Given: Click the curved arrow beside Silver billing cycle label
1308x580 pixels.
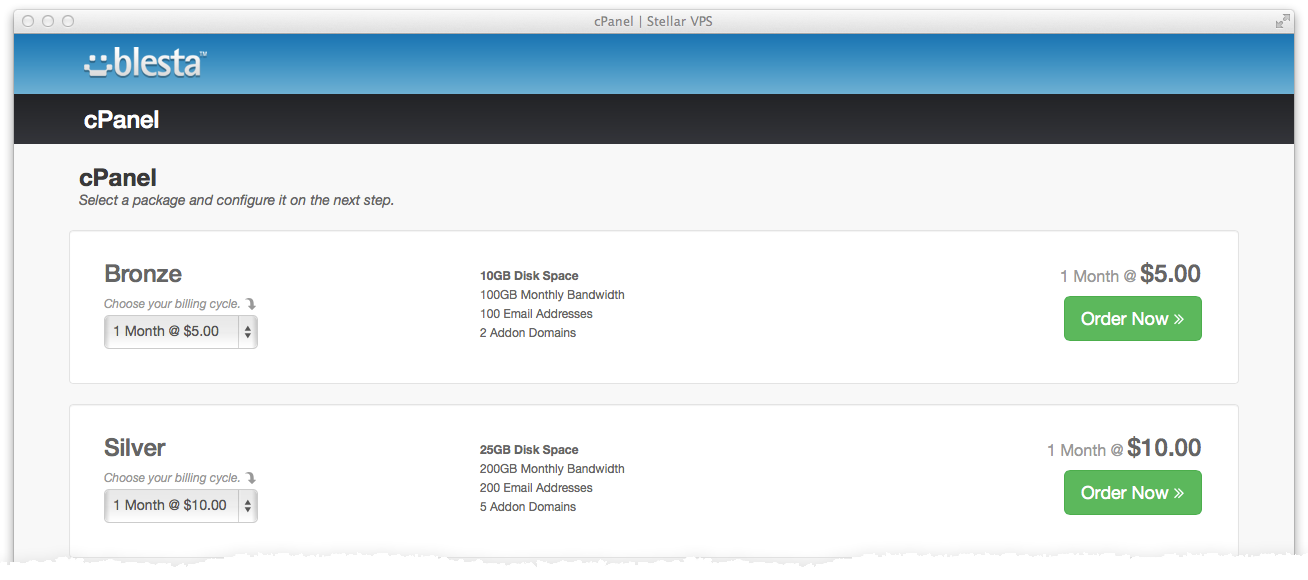Looking at the screenshot, I should pyautogui.click(x=251, y=478).
